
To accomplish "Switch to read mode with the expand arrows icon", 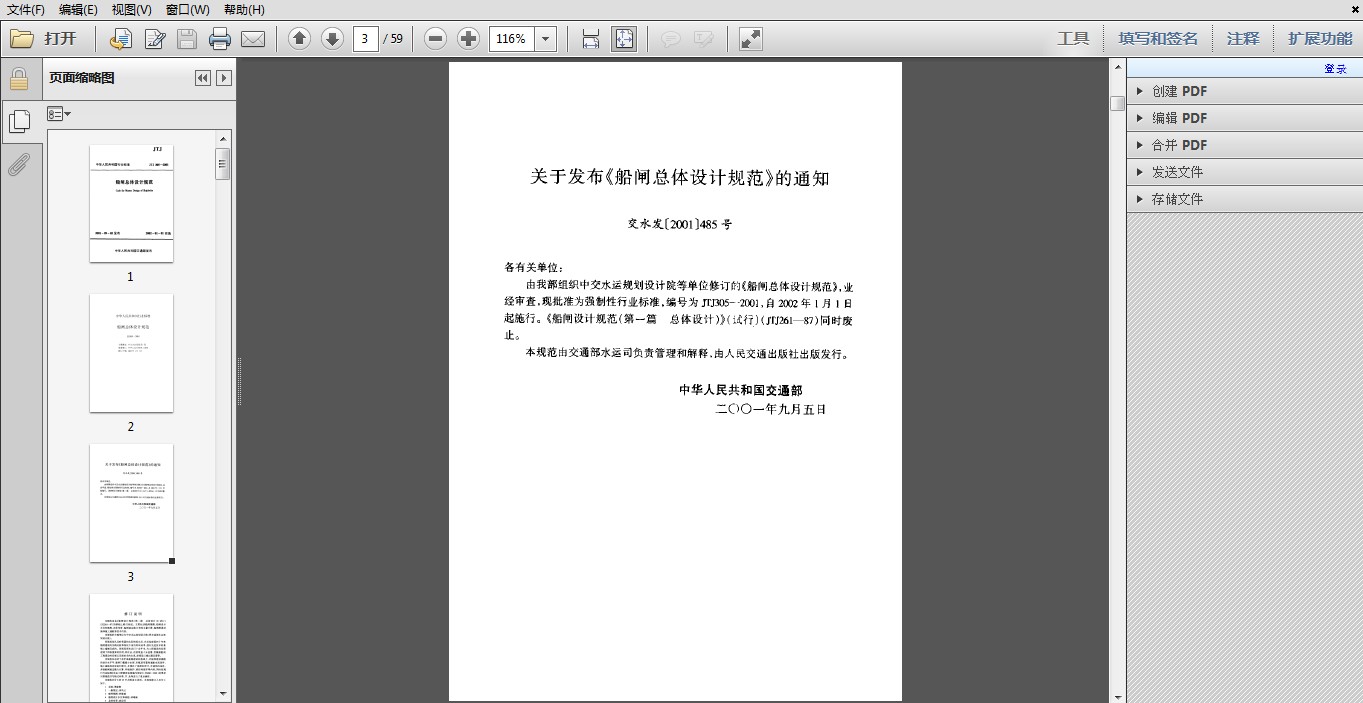I will (751, 39).
